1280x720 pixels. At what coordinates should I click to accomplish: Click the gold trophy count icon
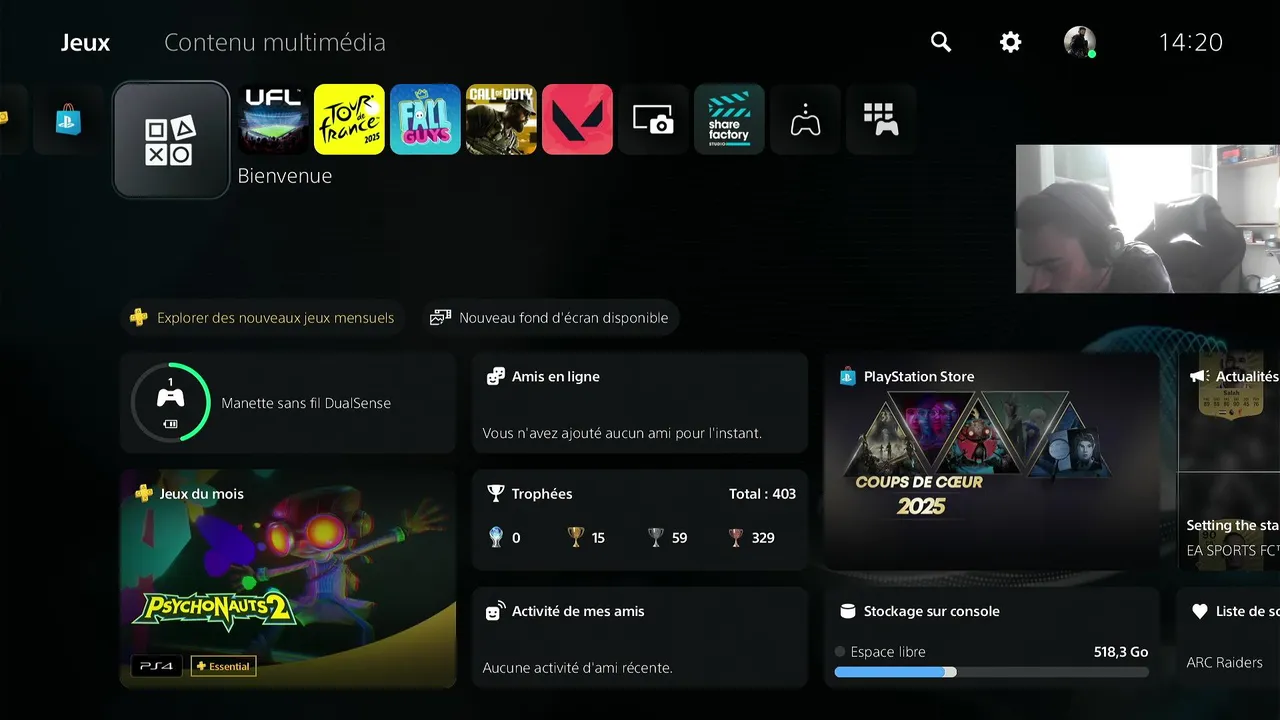click(576, 537)
